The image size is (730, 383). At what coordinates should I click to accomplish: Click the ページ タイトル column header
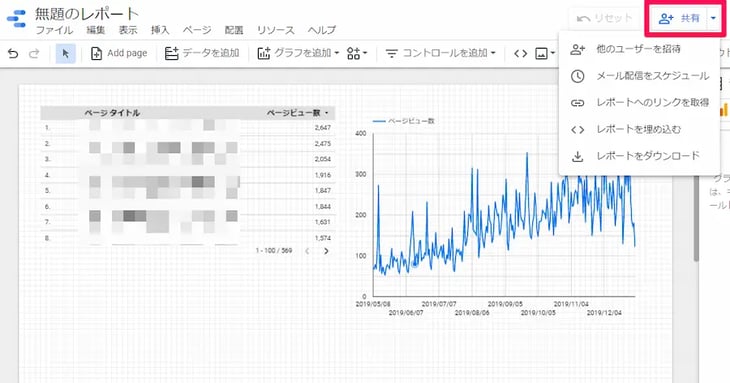(112, 113)
